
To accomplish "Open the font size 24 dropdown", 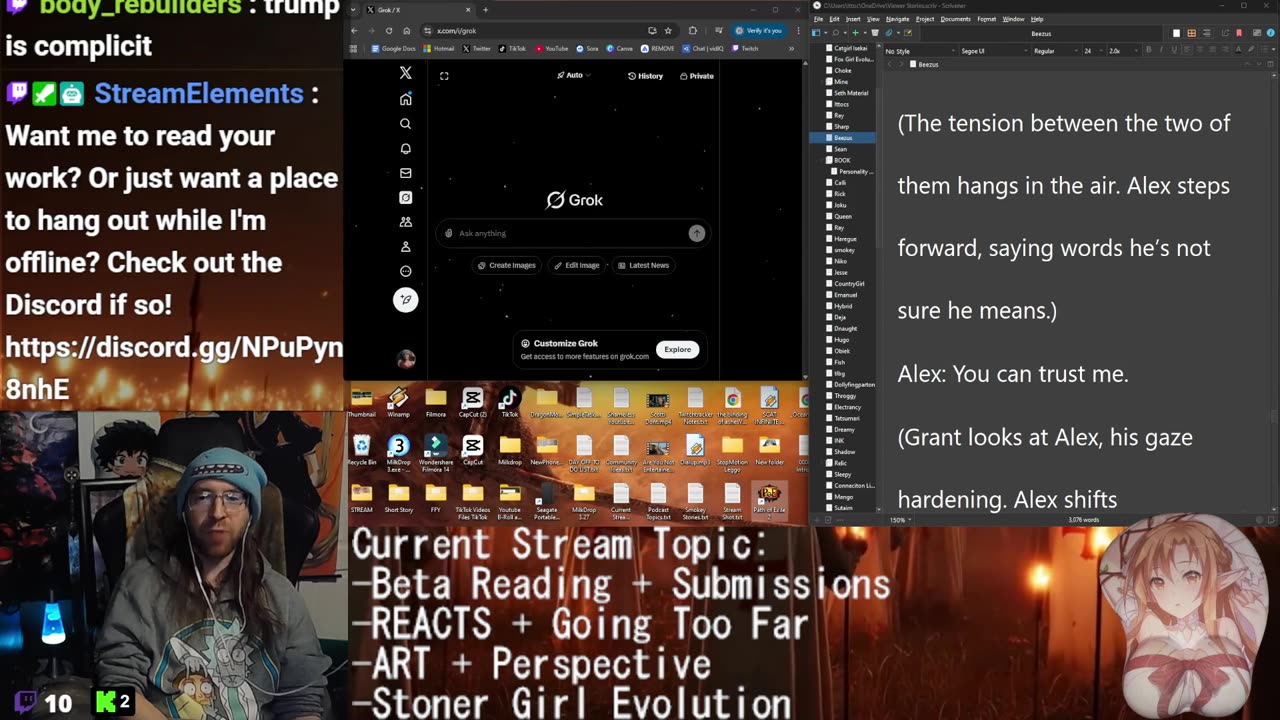I will (1093, 51).
